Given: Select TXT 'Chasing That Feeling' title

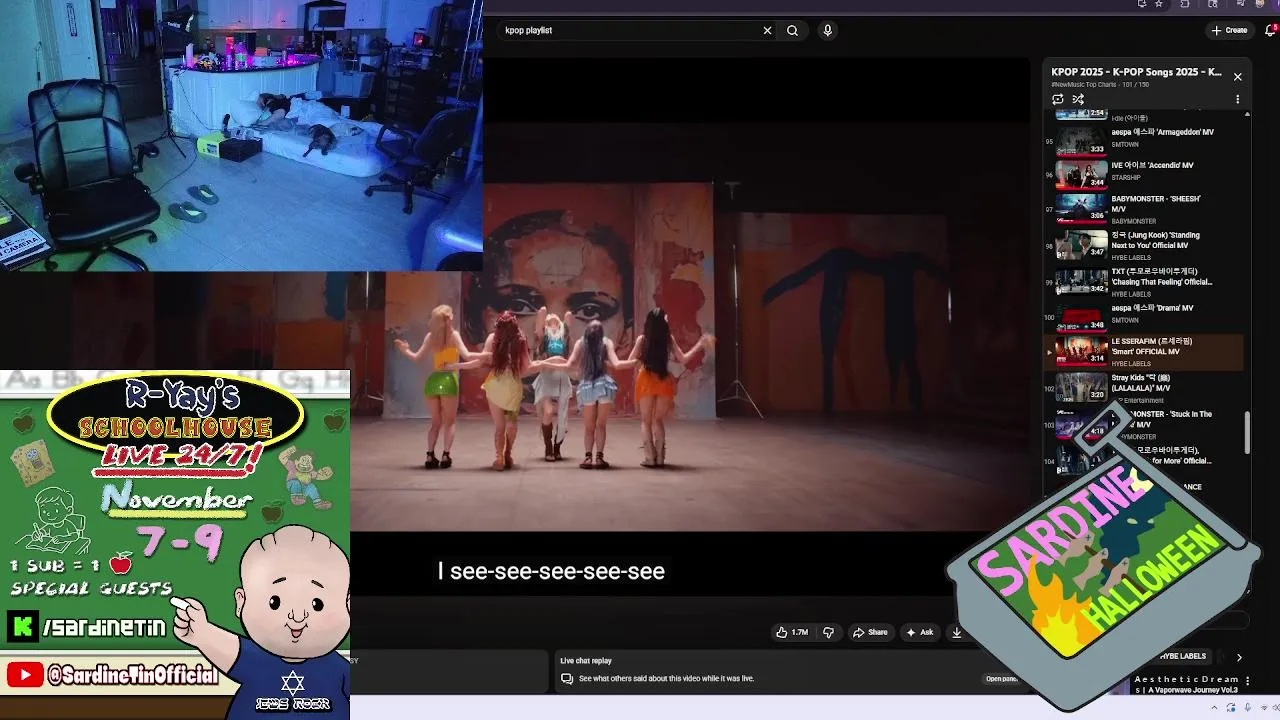Looking at the screenshot, I should coord(1161,277).
